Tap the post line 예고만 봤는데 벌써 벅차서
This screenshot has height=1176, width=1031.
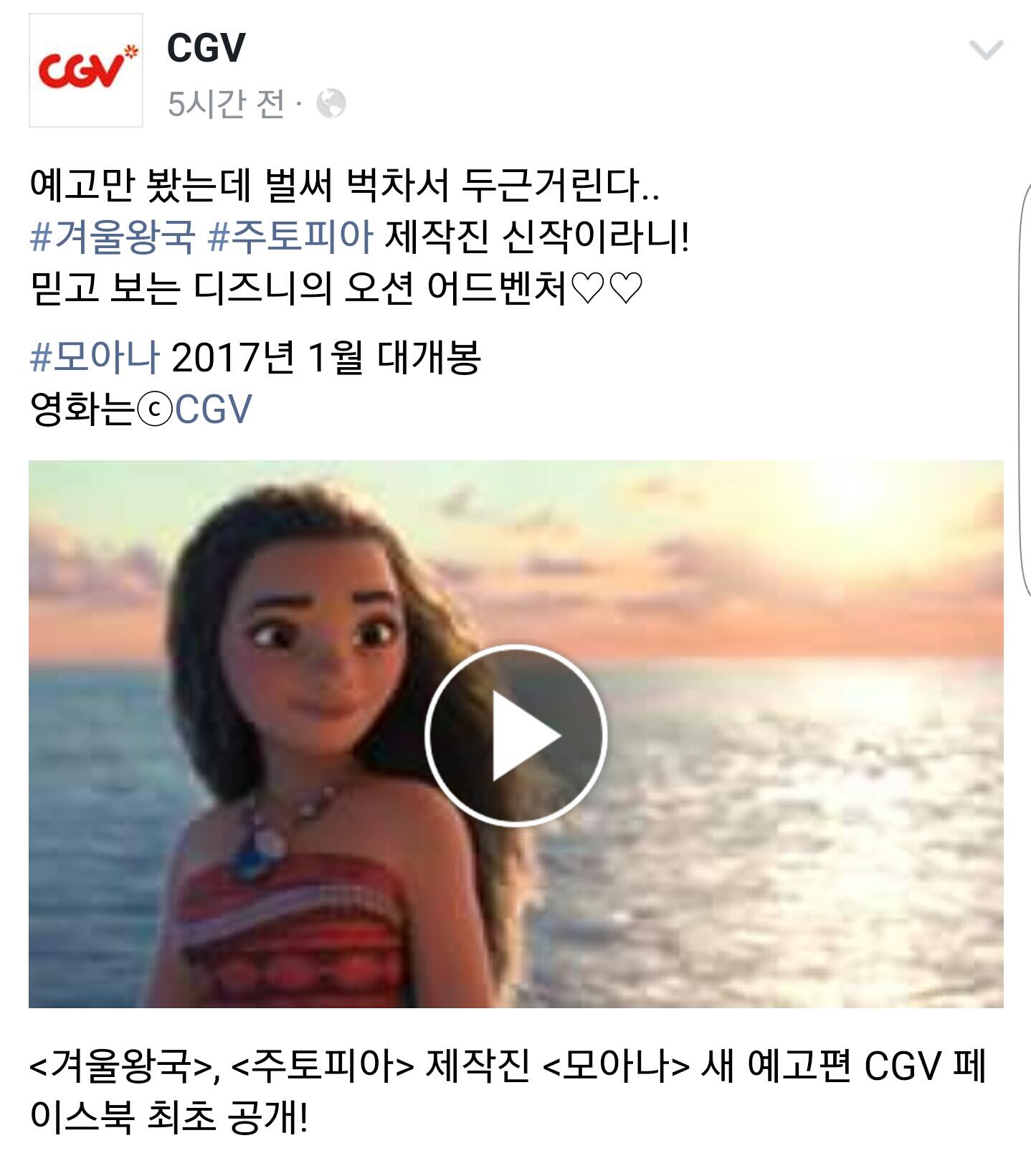tap(345, 184)
